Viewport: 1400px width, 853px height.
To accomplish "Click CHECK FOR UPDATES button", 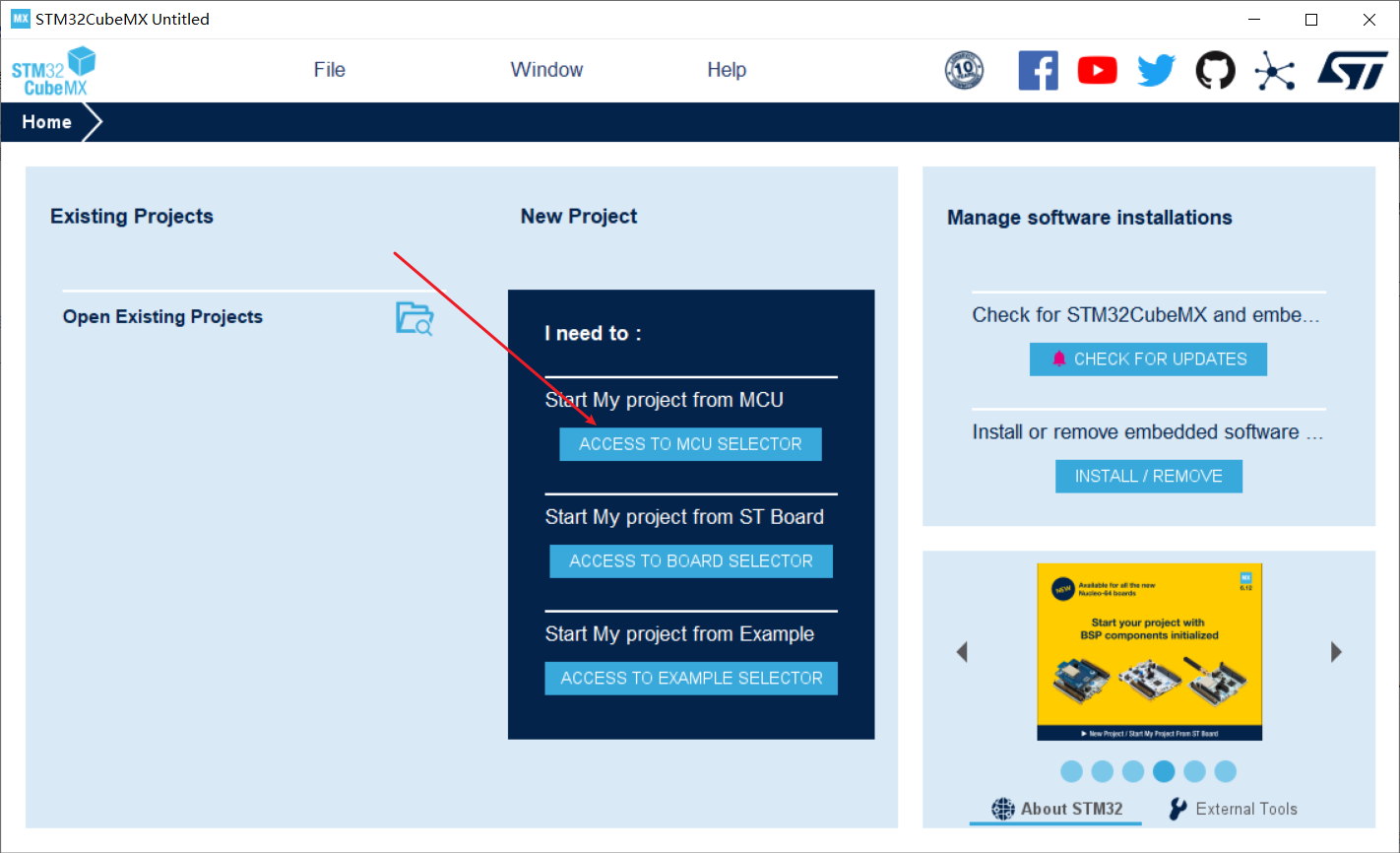I will [x=1148, y=360].
